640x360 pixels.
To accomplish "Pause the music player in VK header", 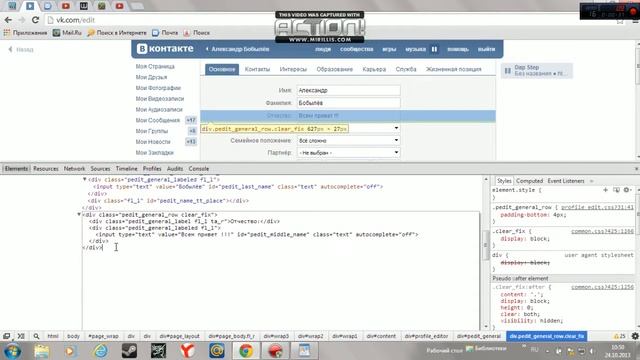I will click(434, 49).
